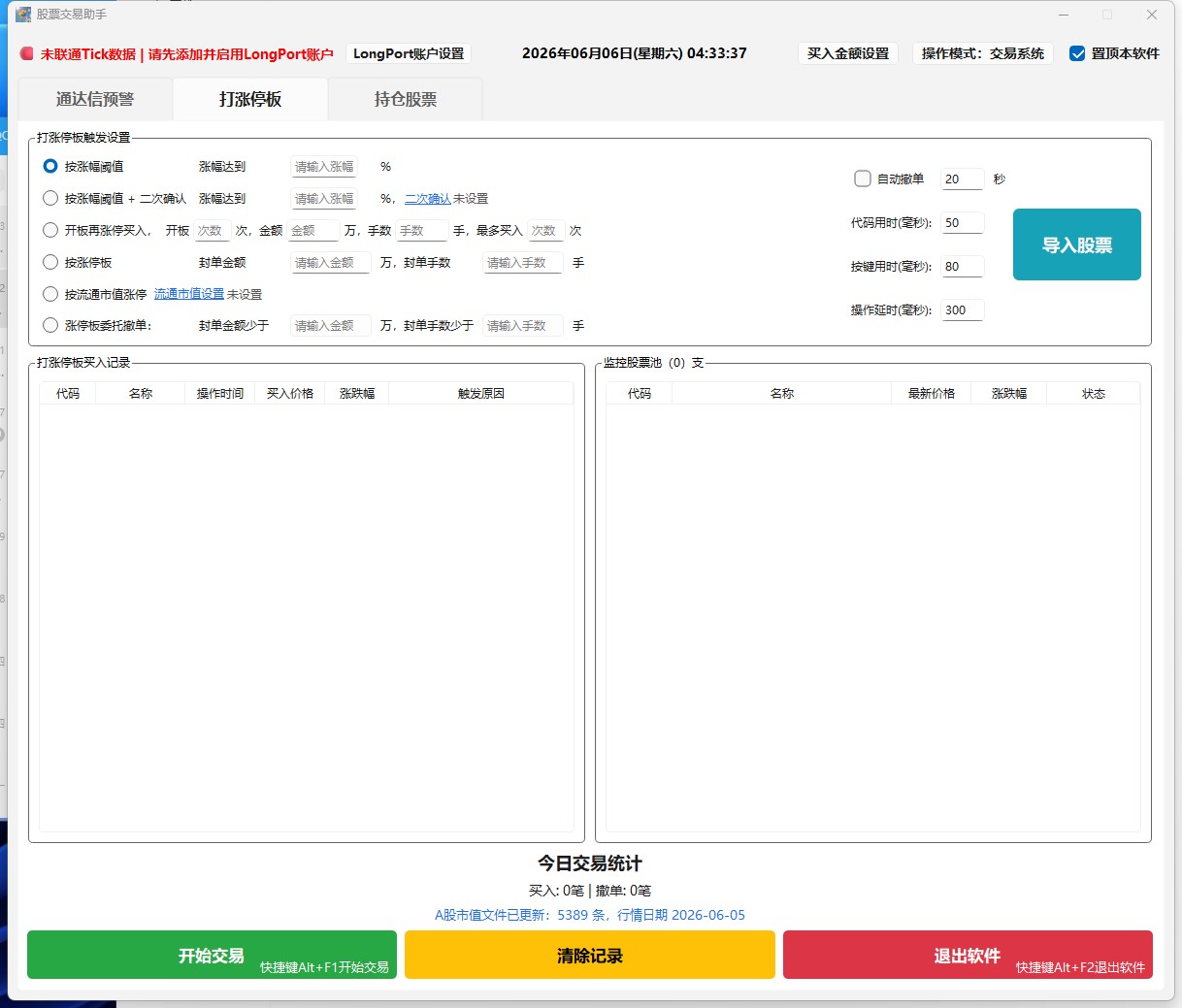Image resolution: width=1182 pixels, height=1008 pixels.
Task: Select 按流通市值涨停 radio option
Action: click(x=50, y=294)
